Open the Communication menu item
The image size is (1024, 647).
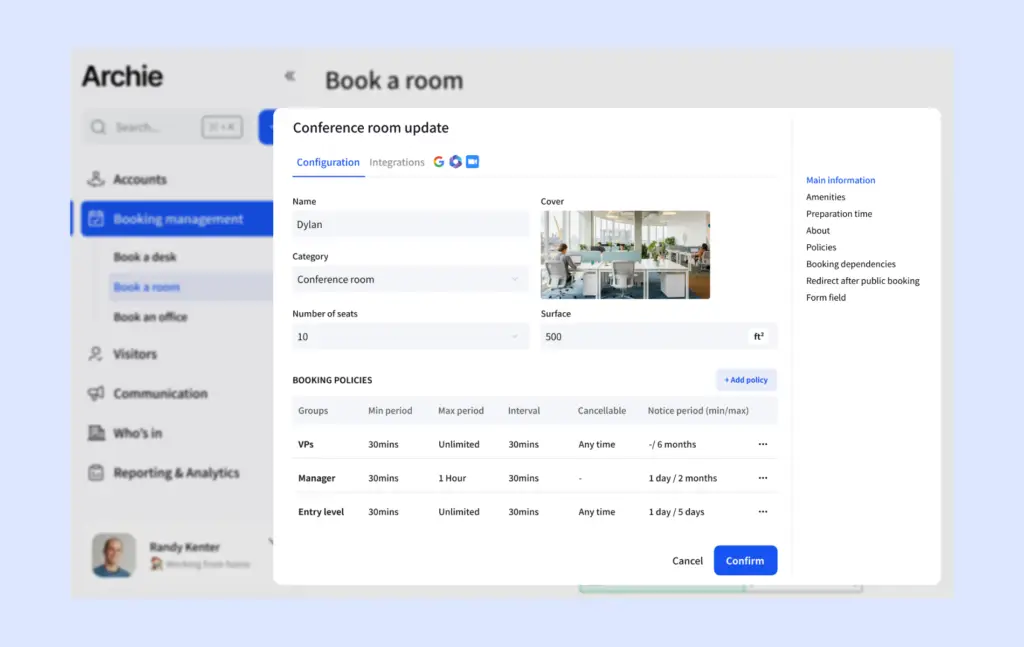[161, 394]
